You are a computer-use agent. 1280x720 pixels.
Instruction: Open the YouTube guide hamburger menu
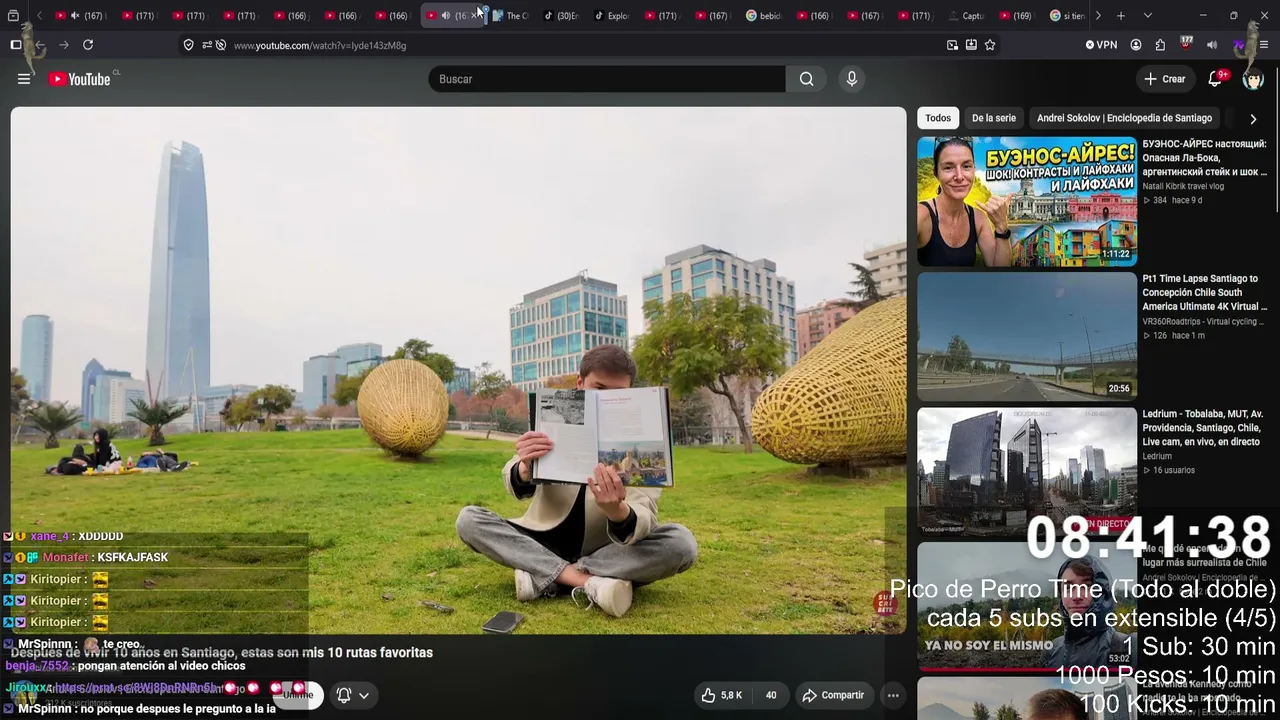pyautogui.click(x=24, y=79)
